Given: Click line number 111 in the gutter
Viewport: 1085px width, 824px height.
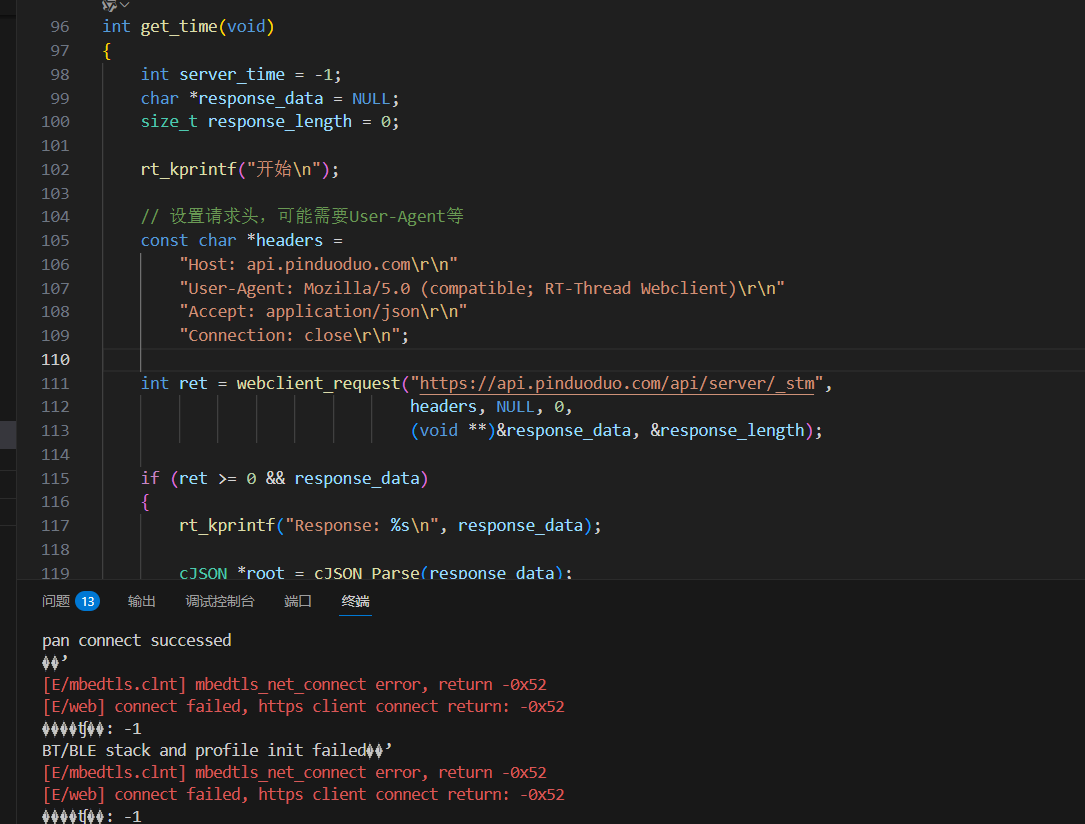Looking at the screenshot, I should pos(56,384).
